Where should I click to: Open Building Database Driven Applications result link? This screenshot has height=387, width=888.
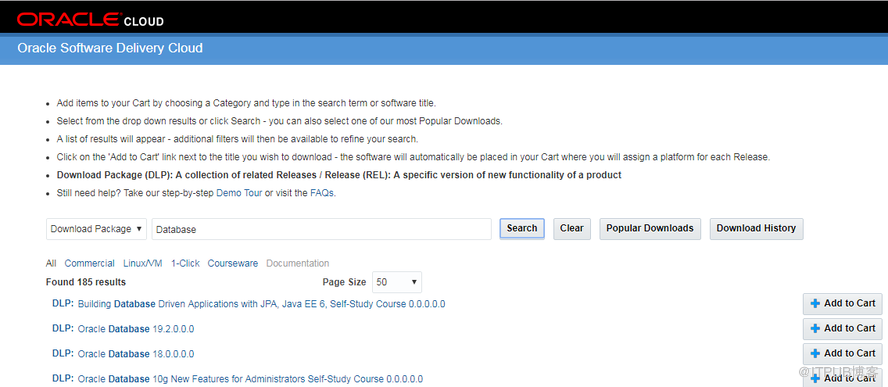pos(261,304)
